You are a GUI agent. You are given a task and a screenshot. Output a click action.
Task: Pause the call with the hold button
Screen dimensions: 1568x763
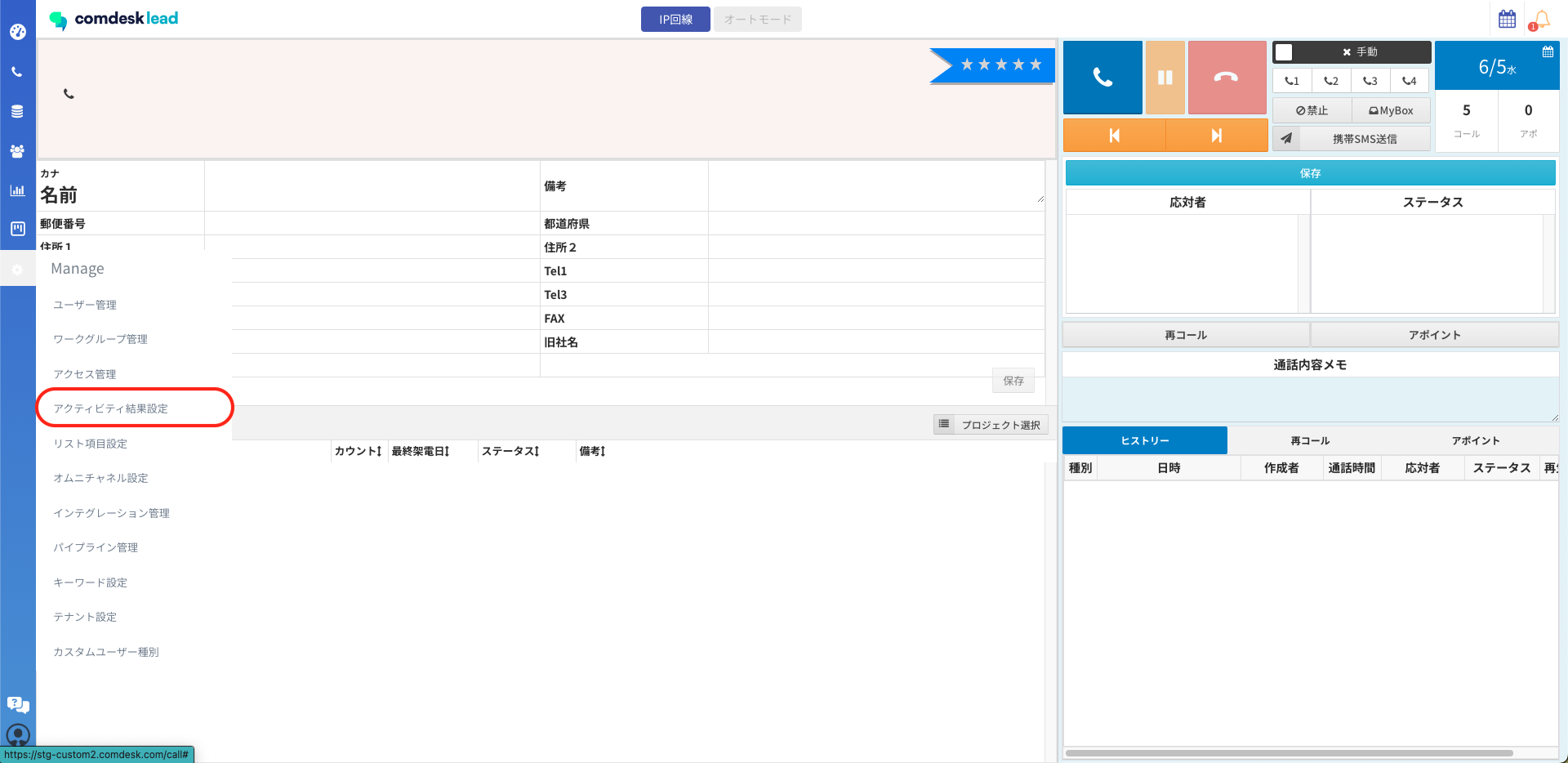pos(1165,78)
